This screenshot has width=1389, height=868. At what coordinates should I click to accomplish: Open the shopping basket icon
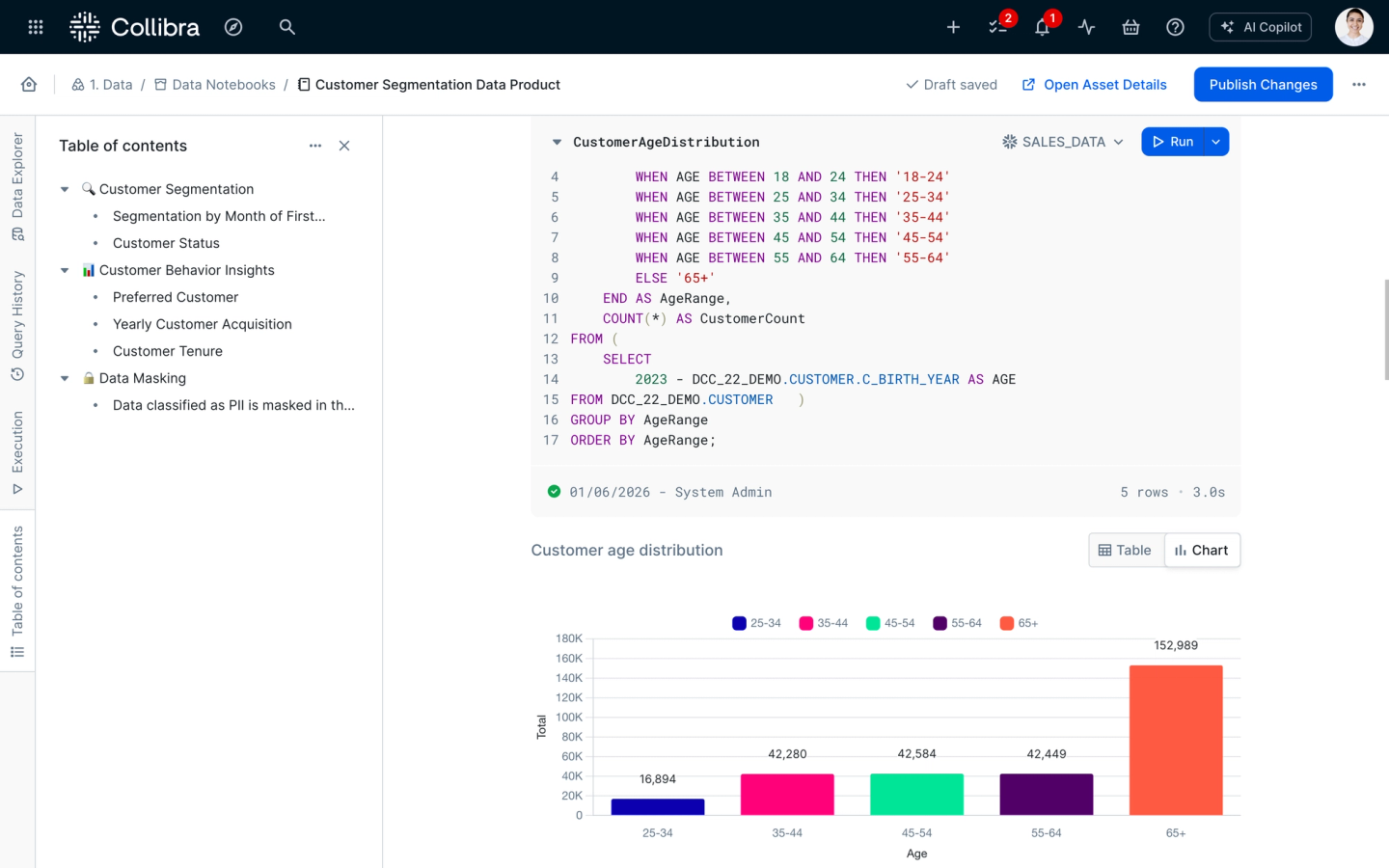1130,27
